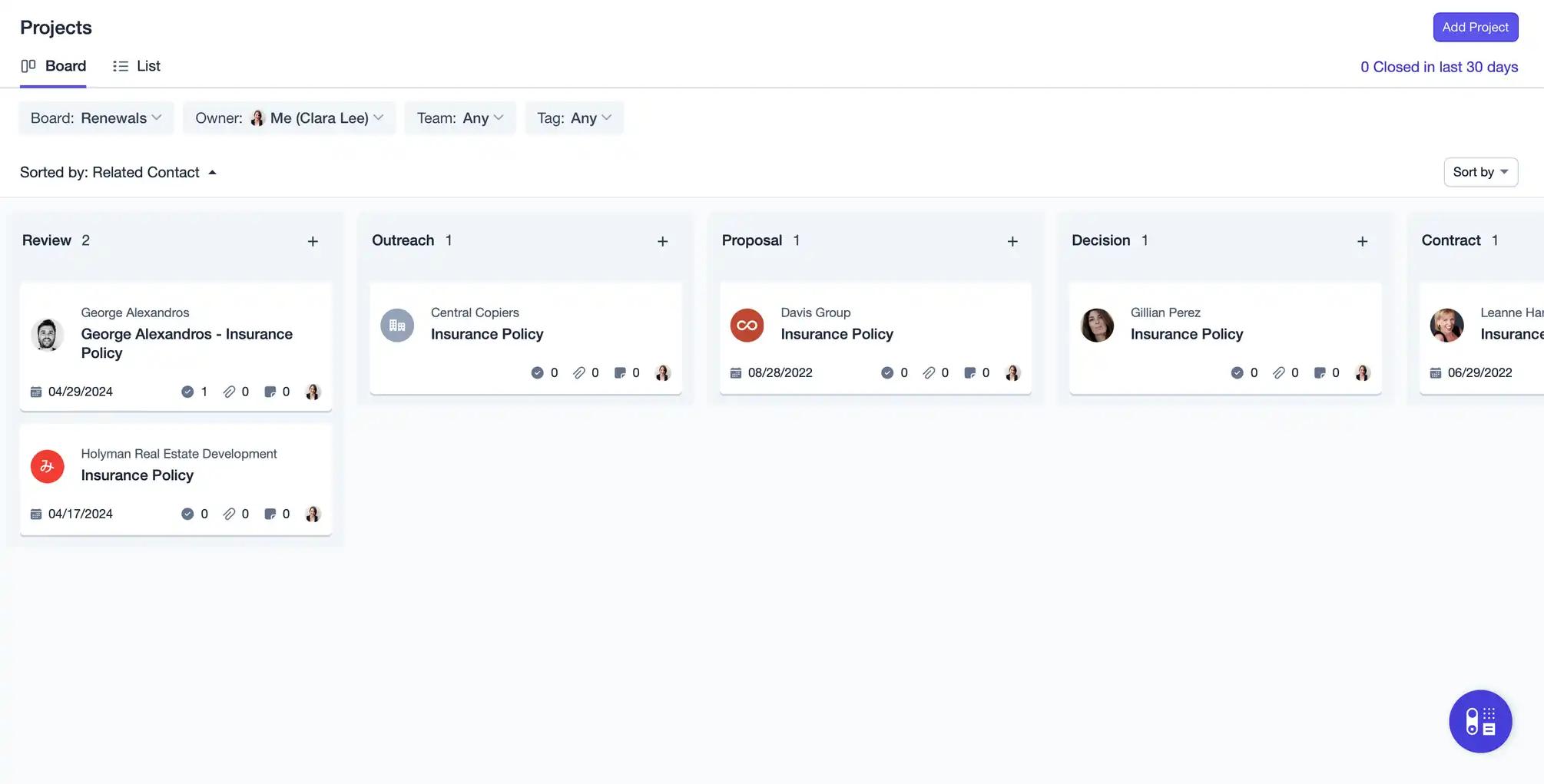Click tasks checkmark icon on George Alexandros card
Image resolution: width=1544 pixels, height=784 pixels.
(187, 392)
